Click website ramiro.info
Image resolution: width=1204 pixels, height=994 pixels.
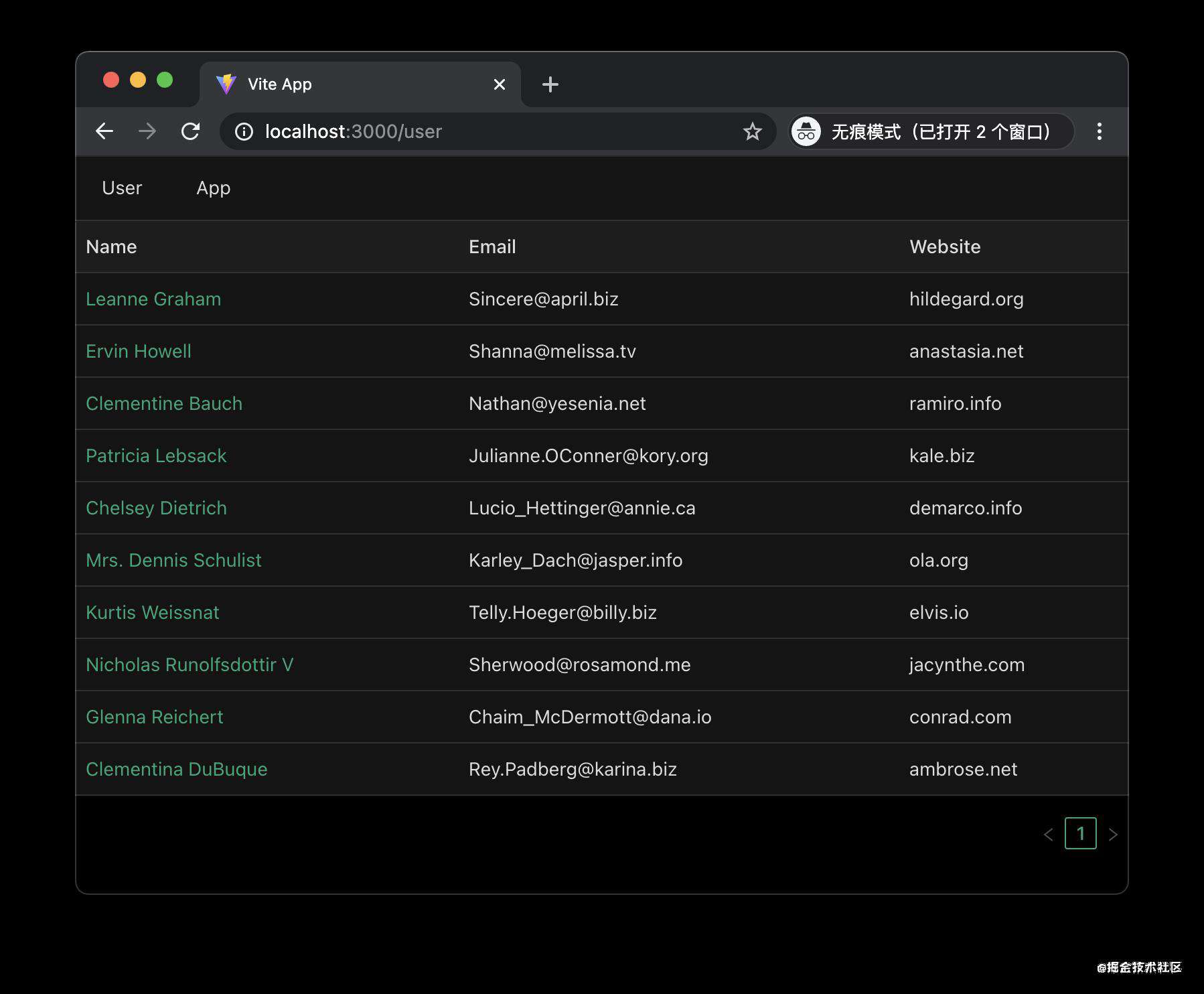956,404
